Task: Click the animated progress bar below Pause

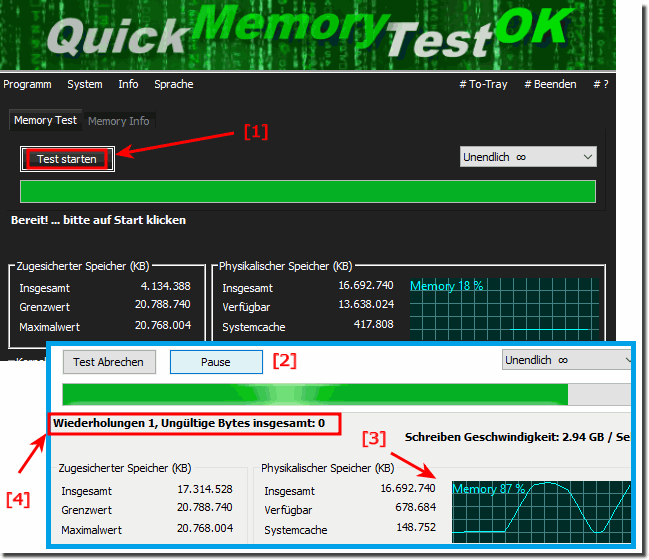Action: coord(346,394)
